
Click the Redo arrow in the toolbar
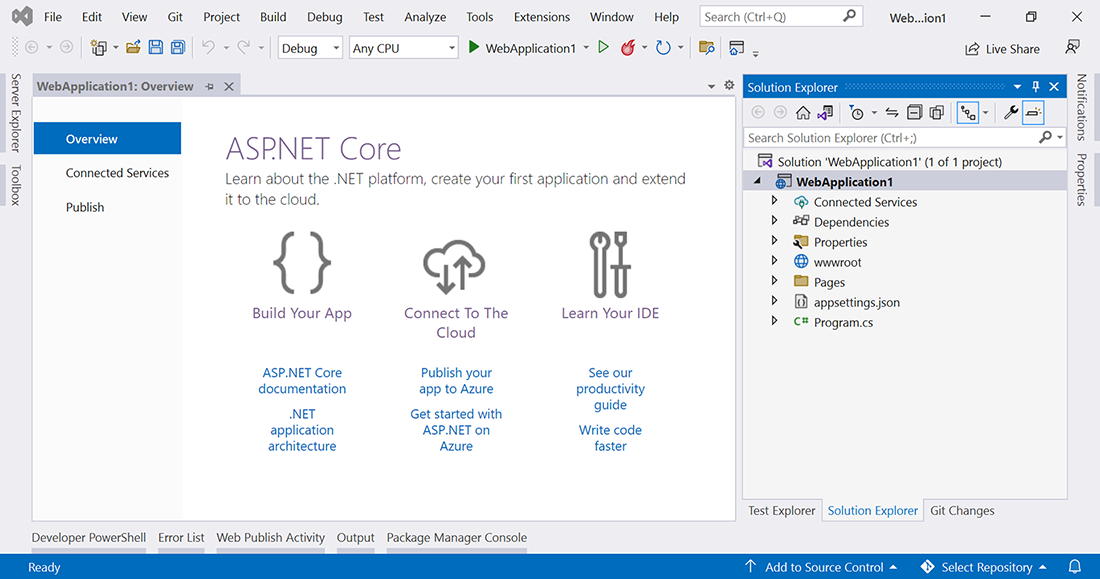point(243,48)
